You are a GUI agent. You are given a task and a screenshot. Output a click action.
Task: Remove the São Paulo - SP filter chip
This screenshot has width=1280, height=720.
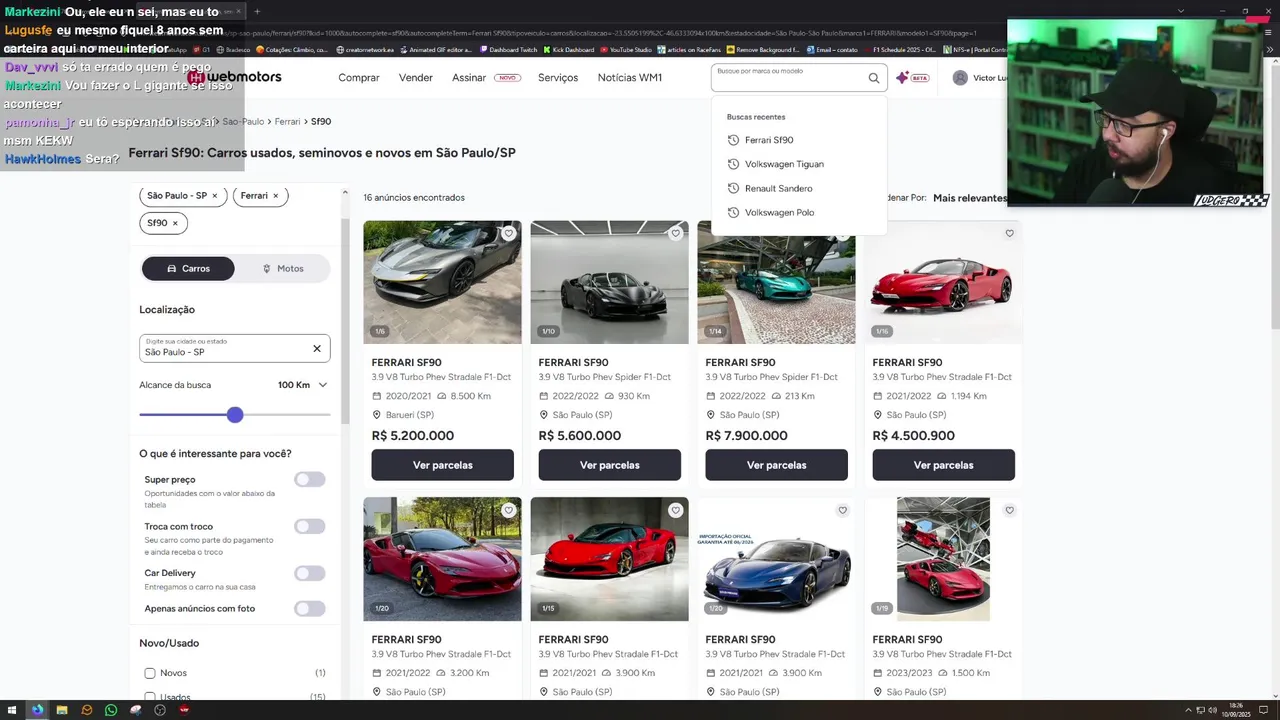pos(214,196)
